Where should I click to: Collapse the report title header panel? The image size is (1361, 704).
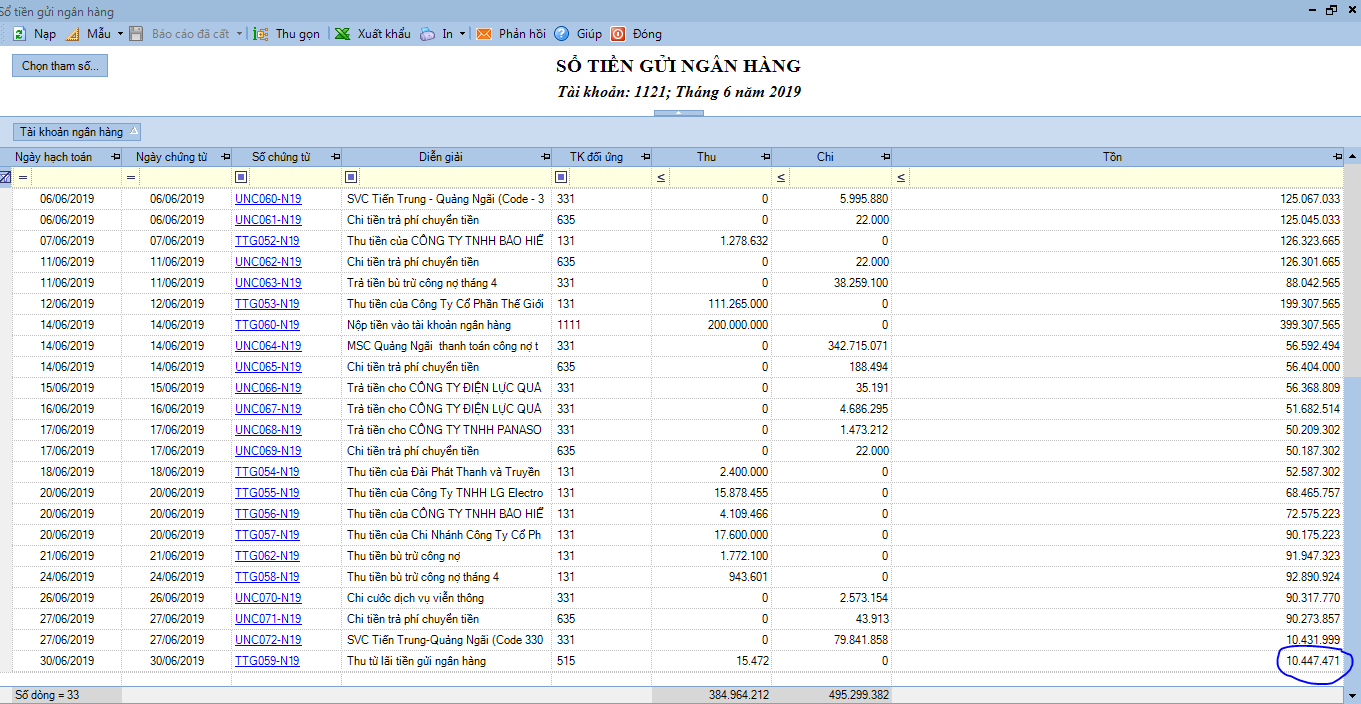point(679,113)
